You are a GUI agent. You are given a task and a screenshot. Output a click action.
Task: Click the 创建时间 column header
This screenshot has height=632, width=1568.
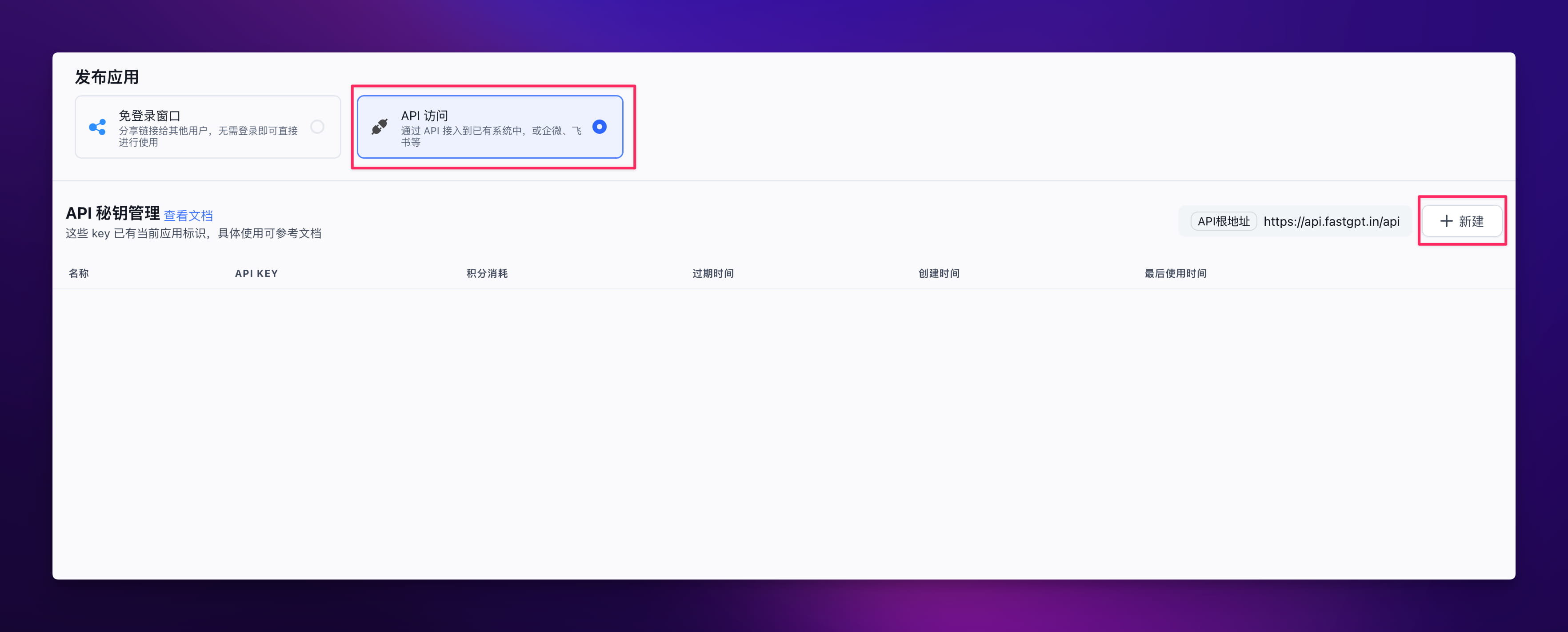939,273
